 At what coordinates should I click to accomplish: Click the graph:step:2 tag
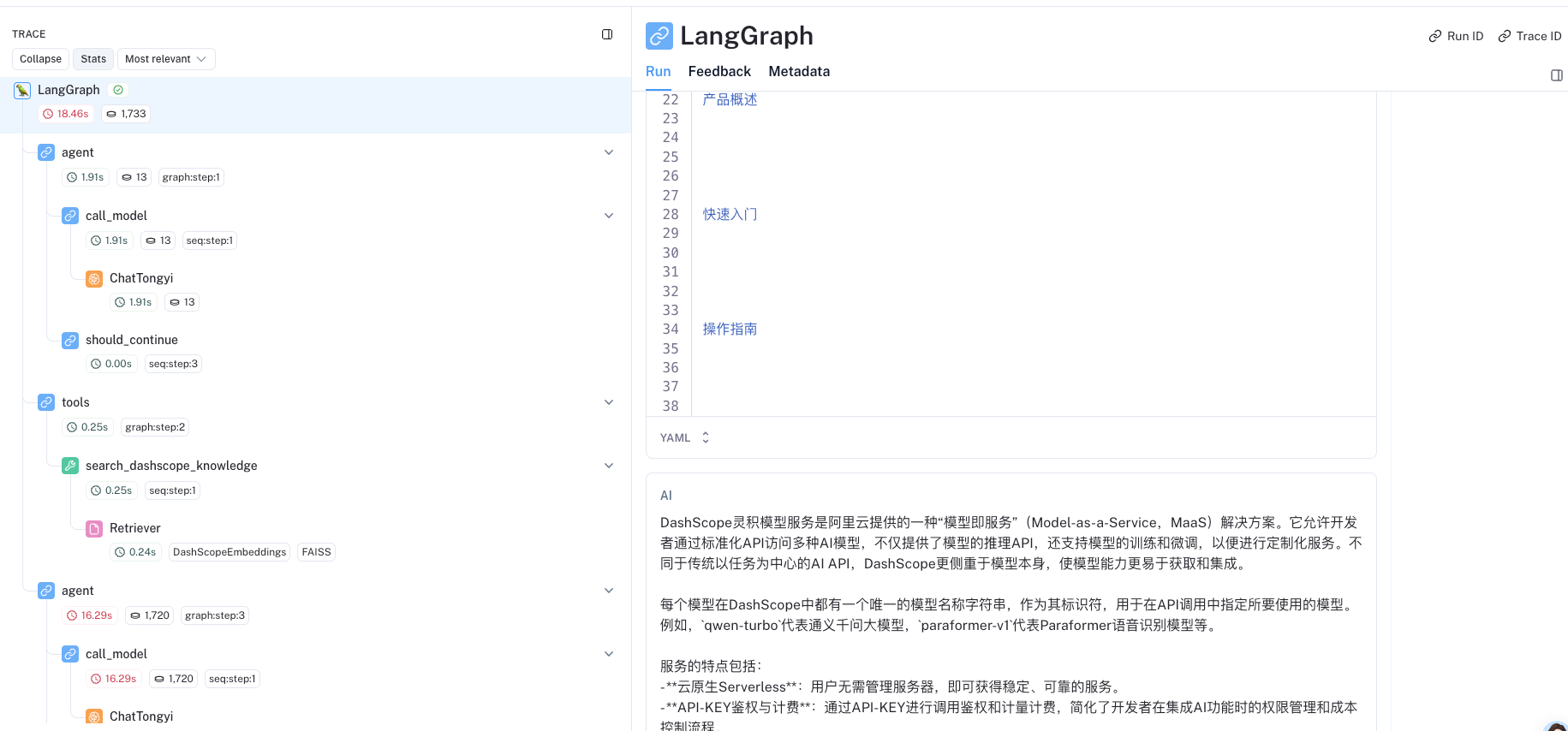tap(155, 427)
